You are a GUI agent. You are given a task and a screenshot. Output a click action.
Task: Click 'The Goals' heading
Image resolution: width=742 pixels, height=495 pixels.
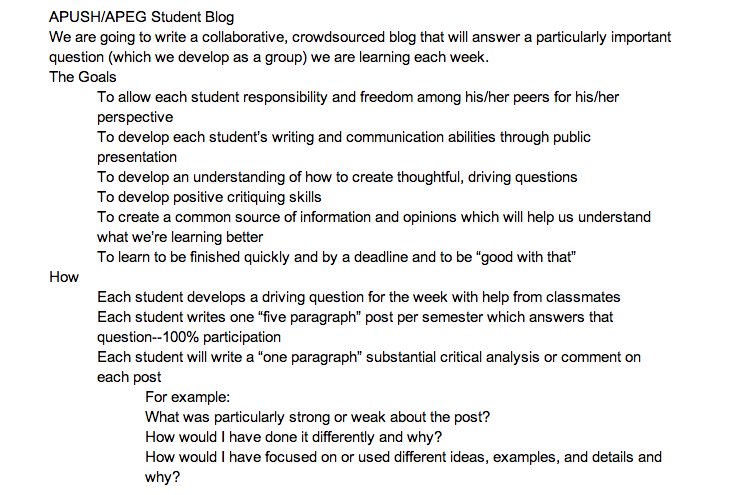83,77
